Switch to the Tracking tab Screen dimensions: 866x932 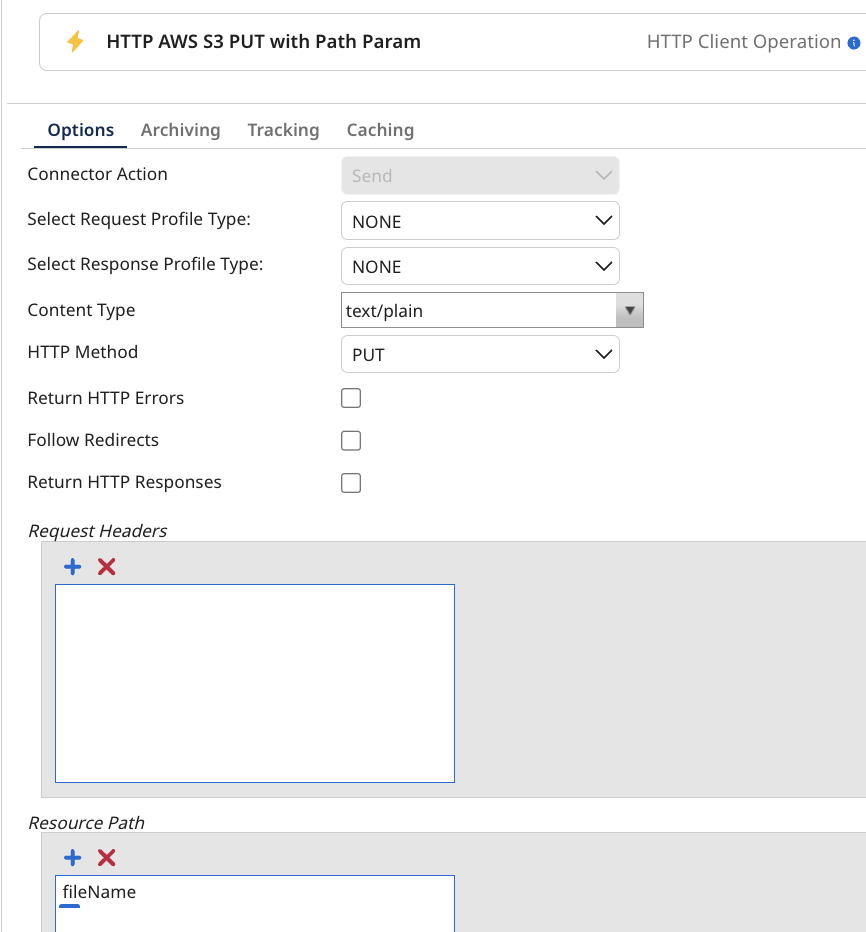pyautogui.click(x=283, y=129)
